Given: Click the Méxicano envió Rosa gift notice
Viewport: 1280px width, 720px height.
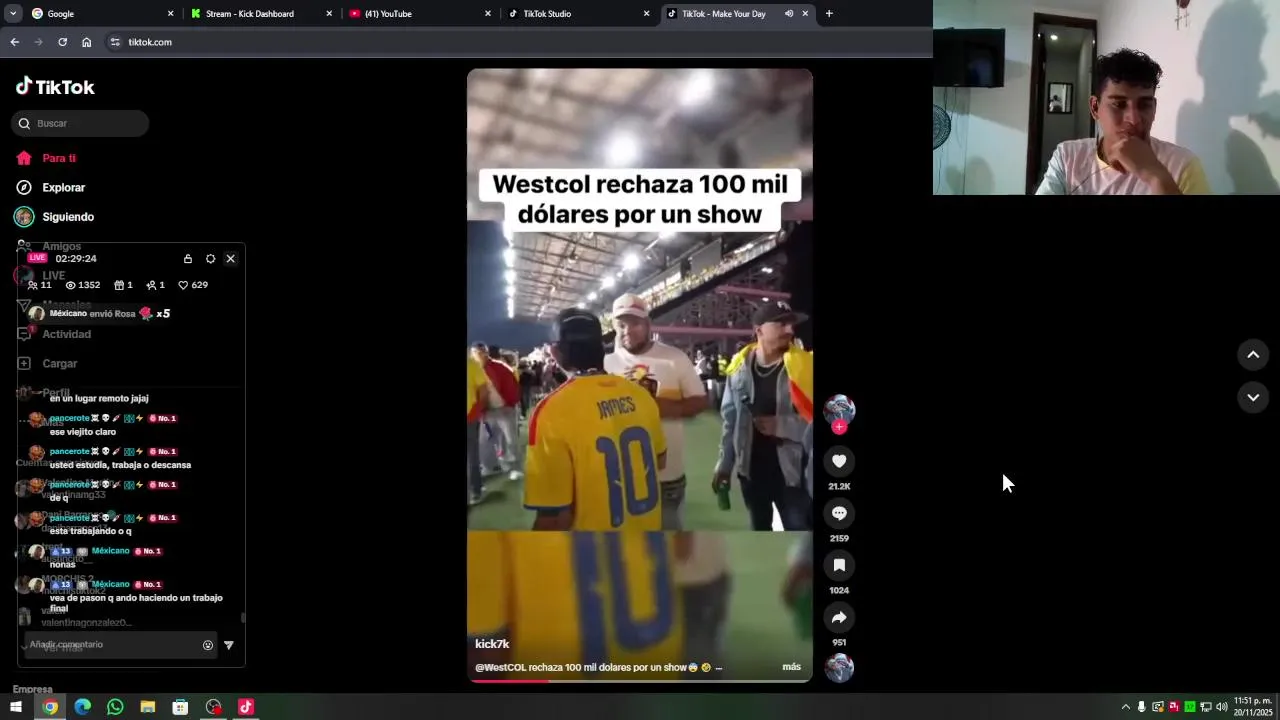Looking at the screenshot, I should click(100, 313).
